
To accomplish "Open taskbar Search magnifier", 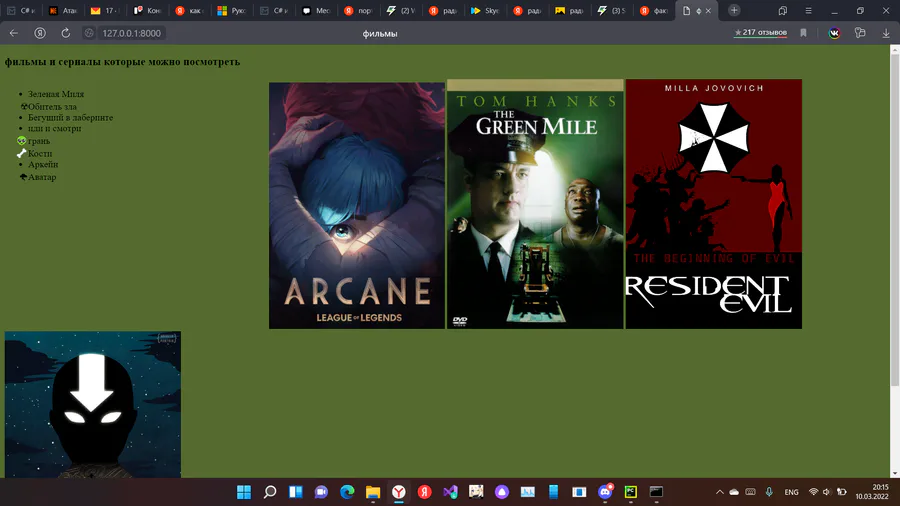I will coord(270,492).
